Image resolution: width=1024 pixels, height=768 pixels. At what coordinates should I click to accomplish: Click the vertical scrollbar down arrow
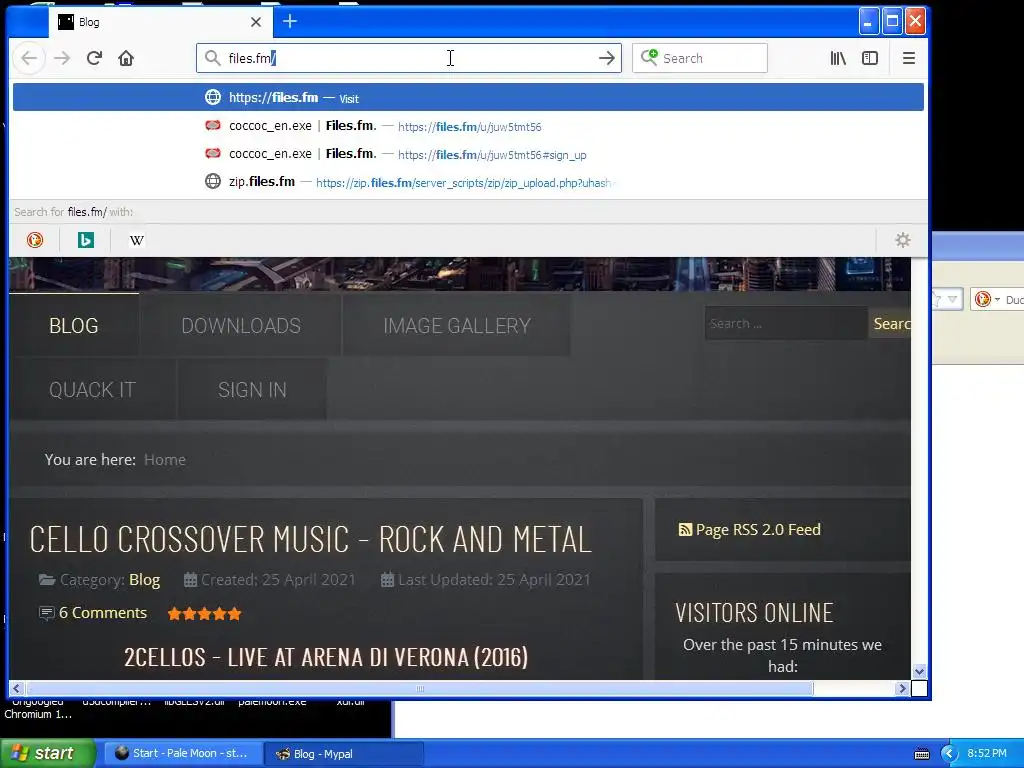(920, 671)
